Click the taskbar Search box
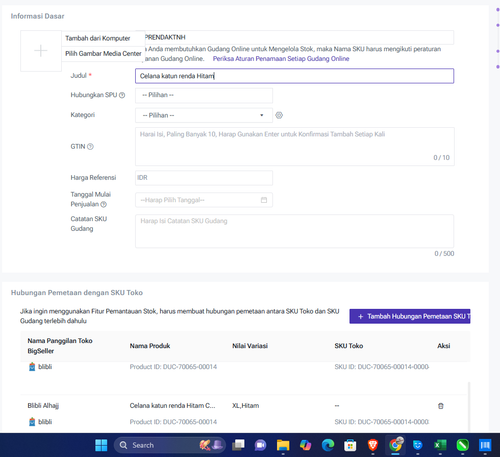Viewport: 500px width, 457px height. coord(170,445)
